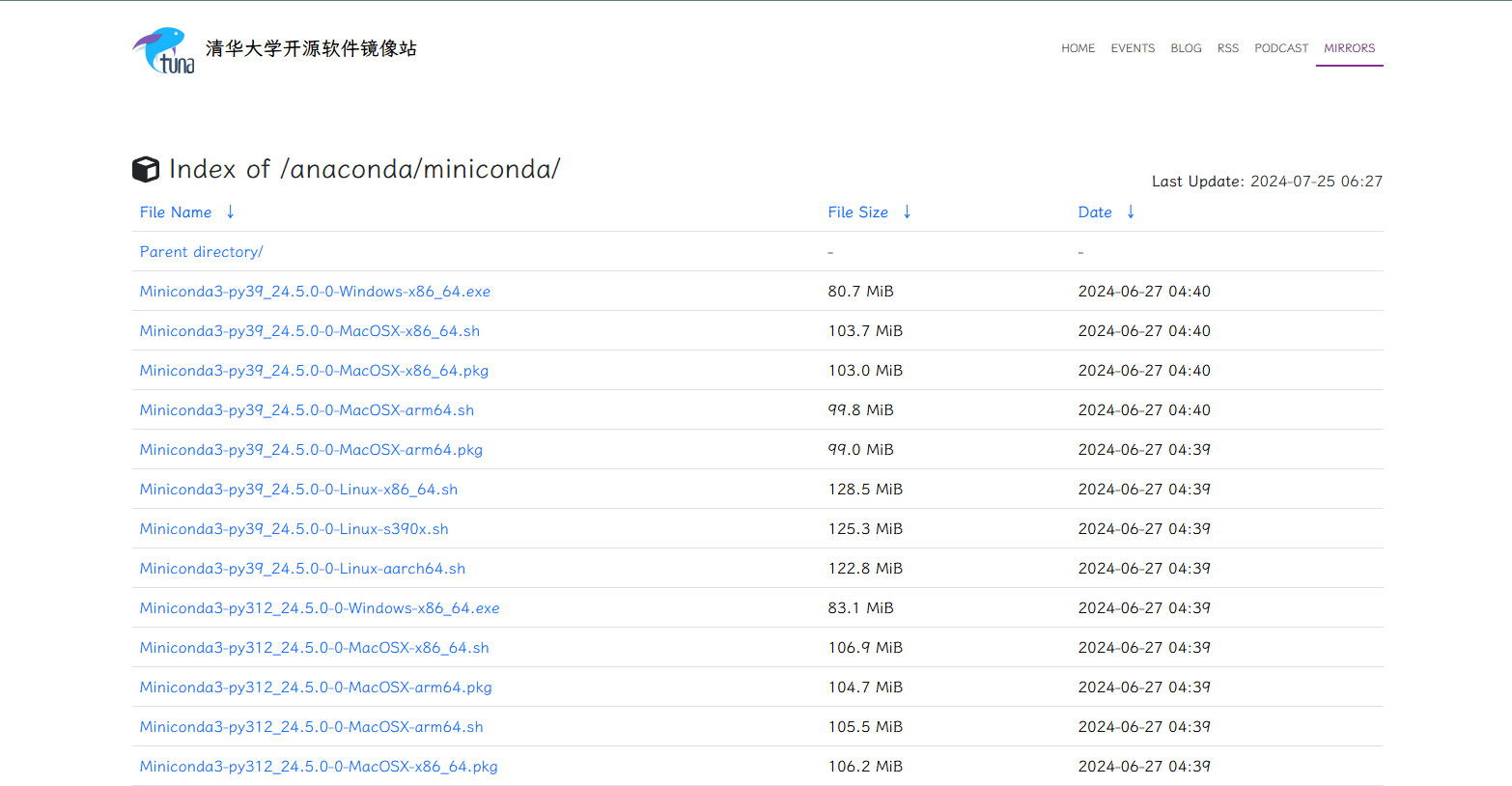Select the MIRRORS tab

point(1349,48)
